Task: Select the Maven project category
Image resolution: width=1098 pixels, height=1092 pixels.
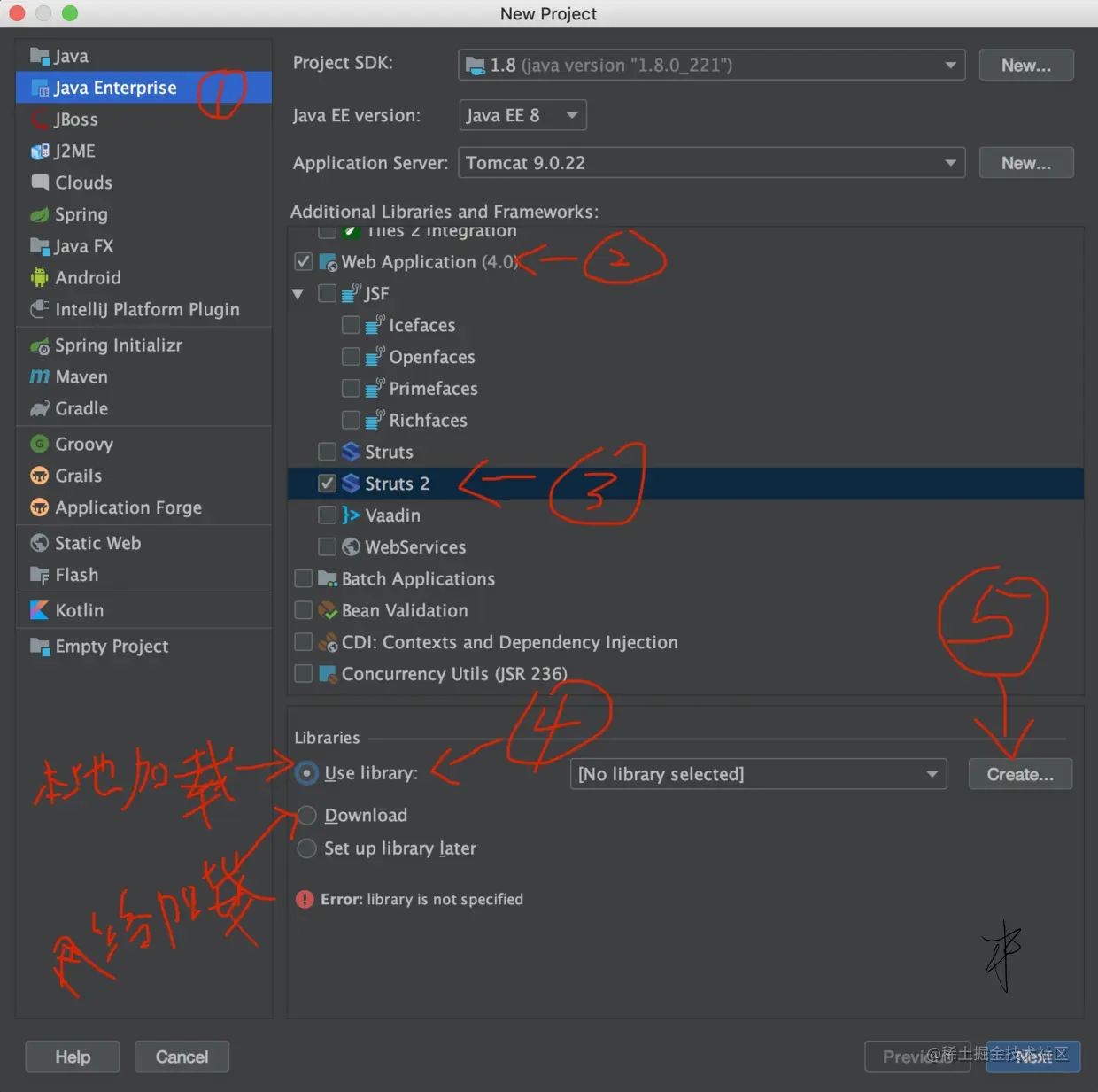Action: coord(143,377)
